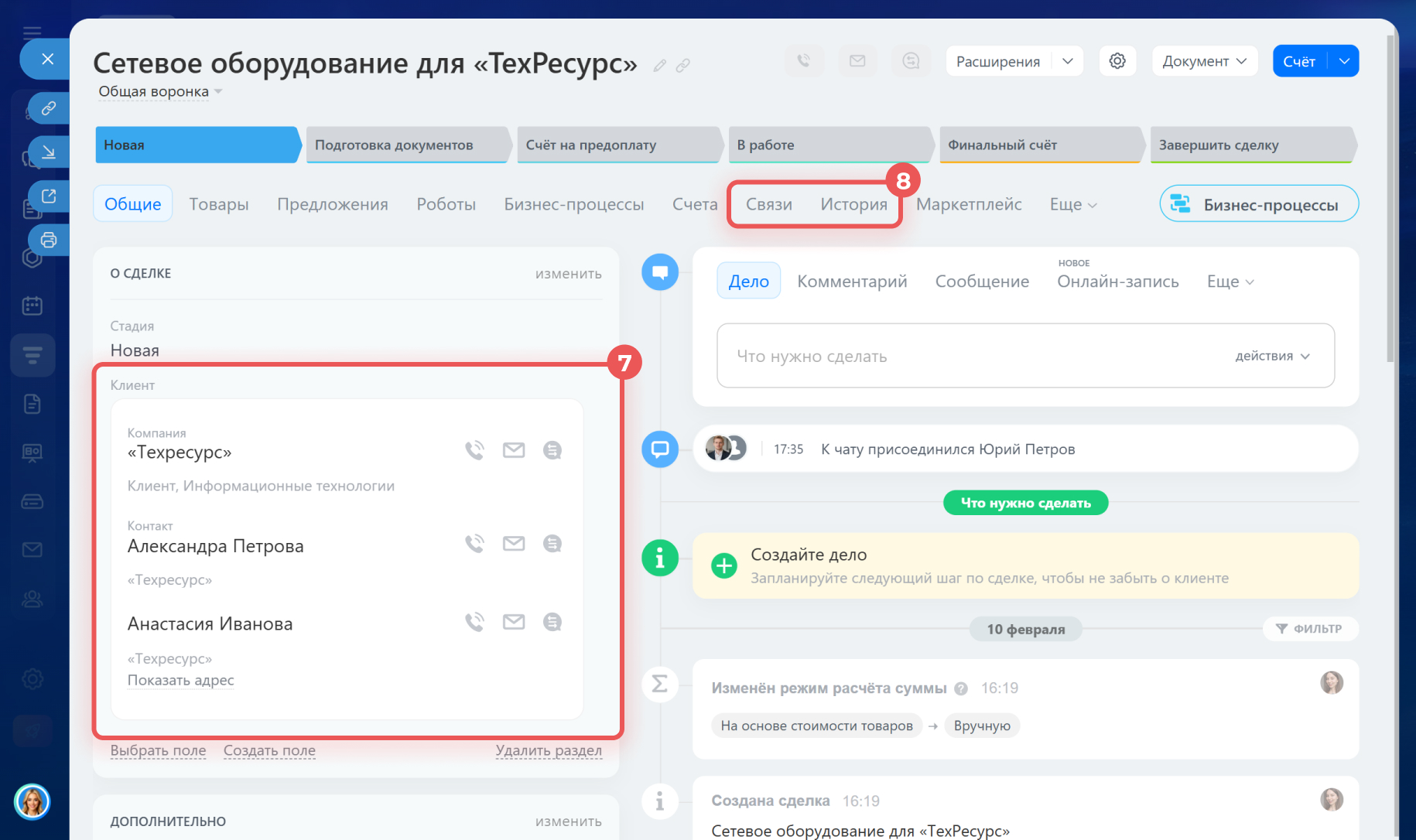Open the История tab
Image resolution: width=1416 pixels, height=840 pixels.
(x=853, y=204)
